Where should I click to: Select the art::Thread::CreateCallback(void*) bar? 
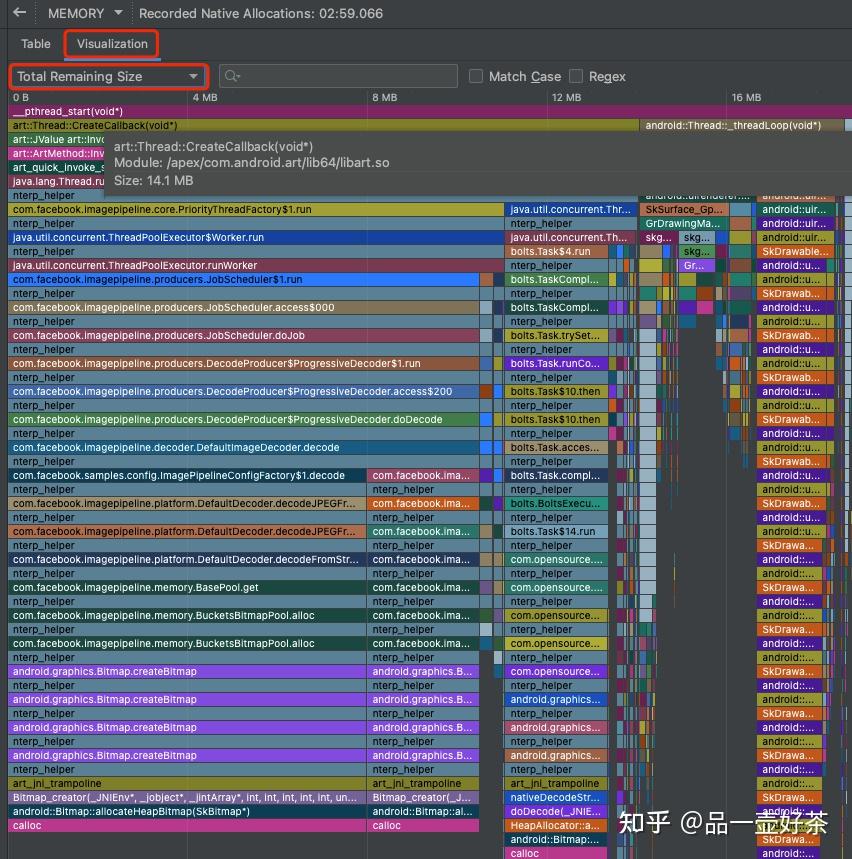[x=323, y=125]
